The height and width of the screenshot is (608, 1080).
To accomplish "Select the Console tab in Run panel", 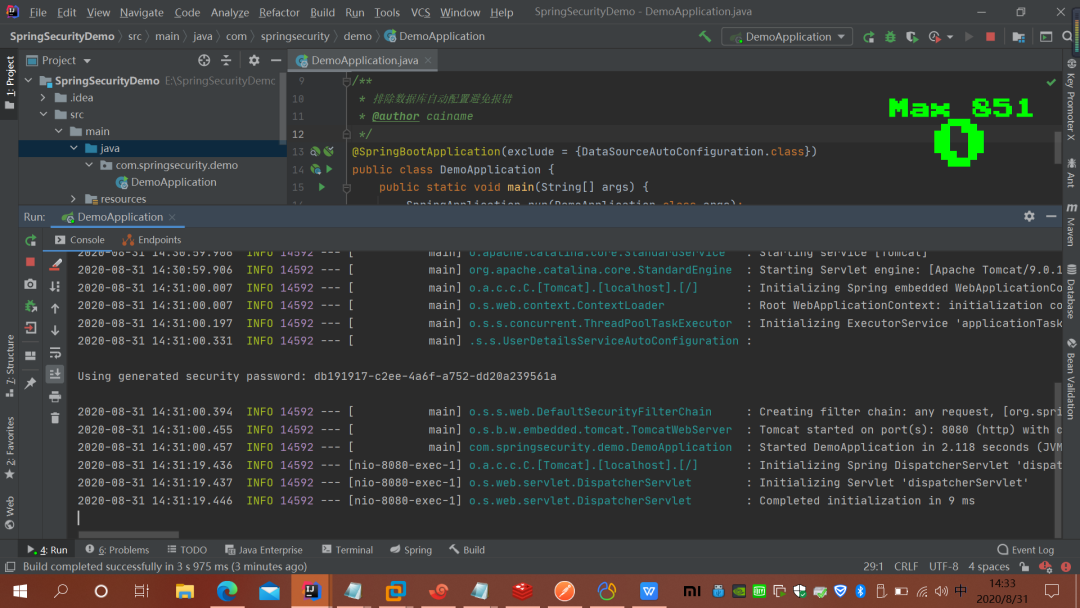I will coord(79,240).
